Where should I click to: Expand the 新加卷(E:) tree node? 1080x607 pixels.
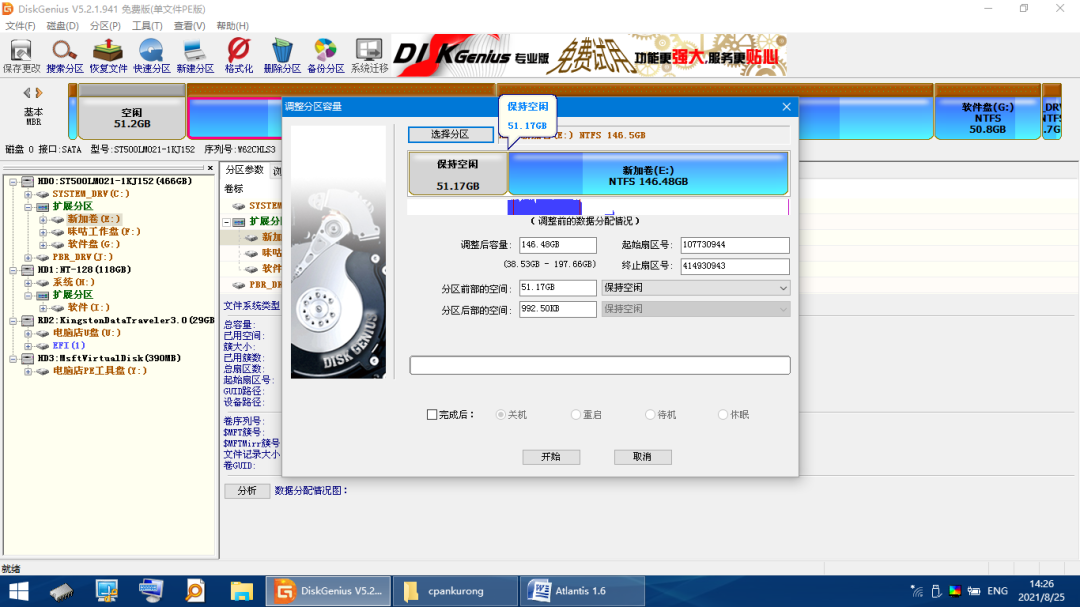(x=43, y=220)
